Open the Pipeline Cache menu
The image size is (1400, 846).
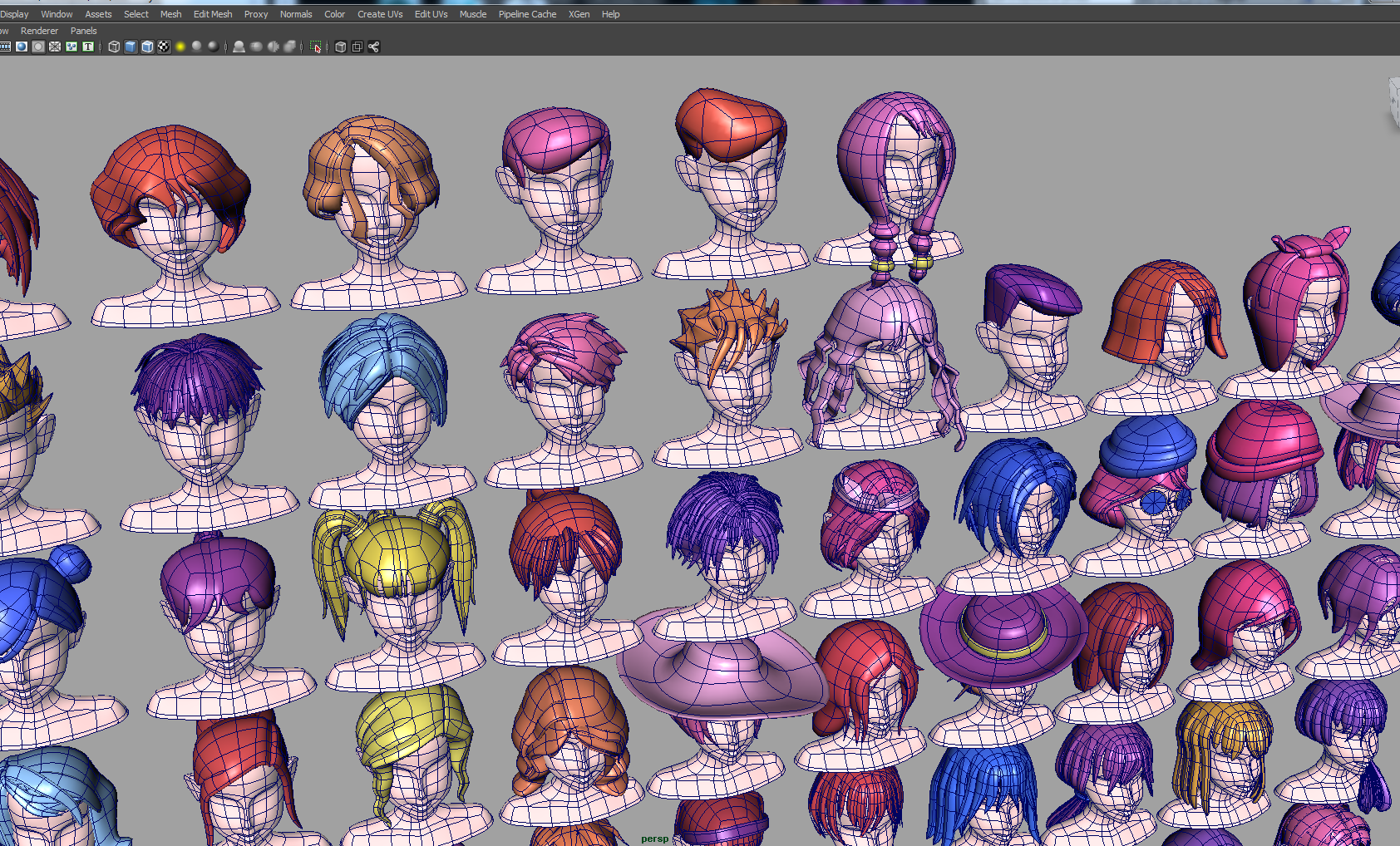527,14
